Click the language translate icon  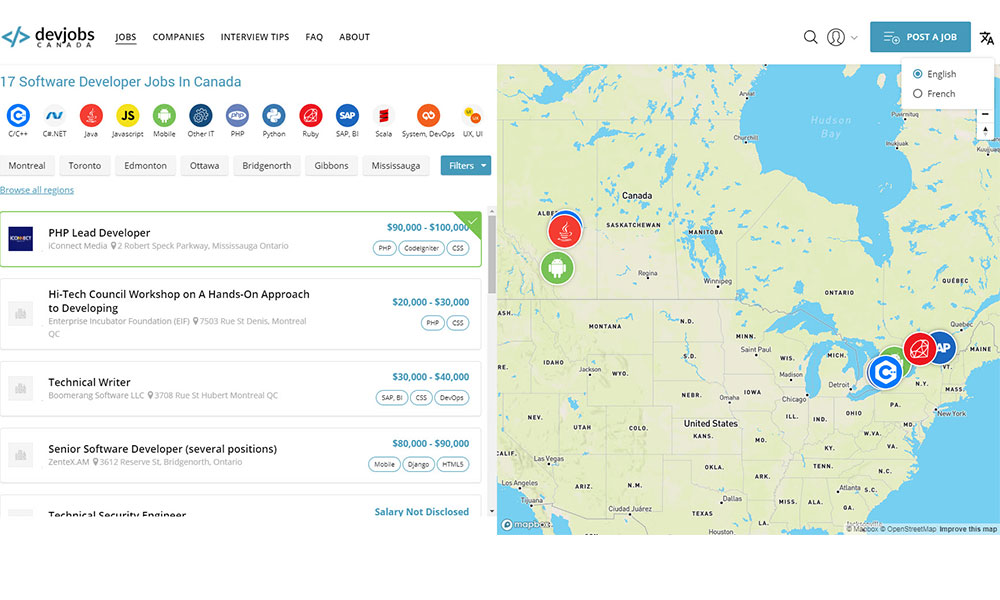(986, 38)
